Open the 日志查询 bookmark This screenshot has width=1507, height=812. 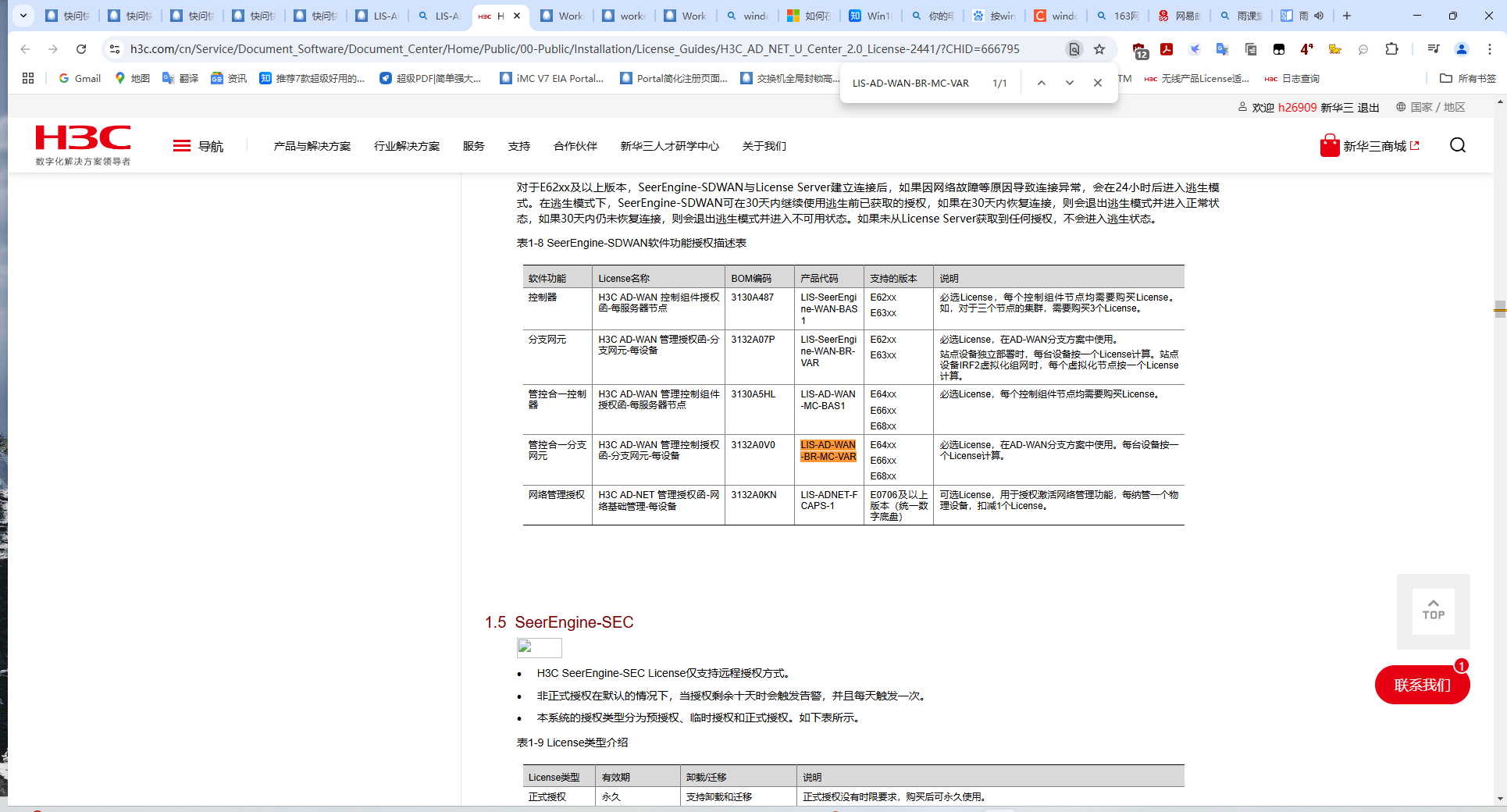[x=1291, y=78]
